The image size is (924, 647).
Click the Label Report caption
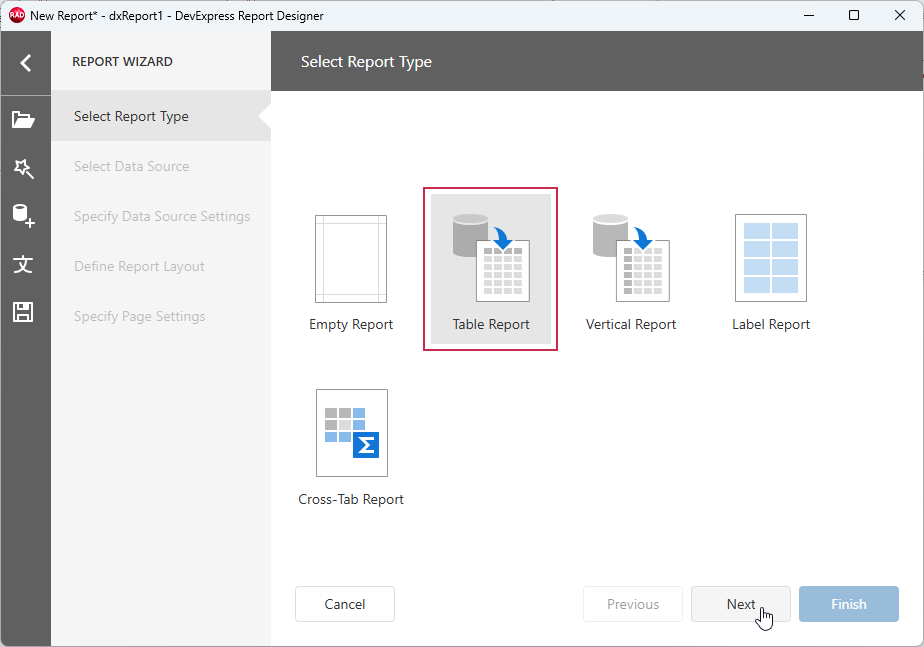pos(771,325)
